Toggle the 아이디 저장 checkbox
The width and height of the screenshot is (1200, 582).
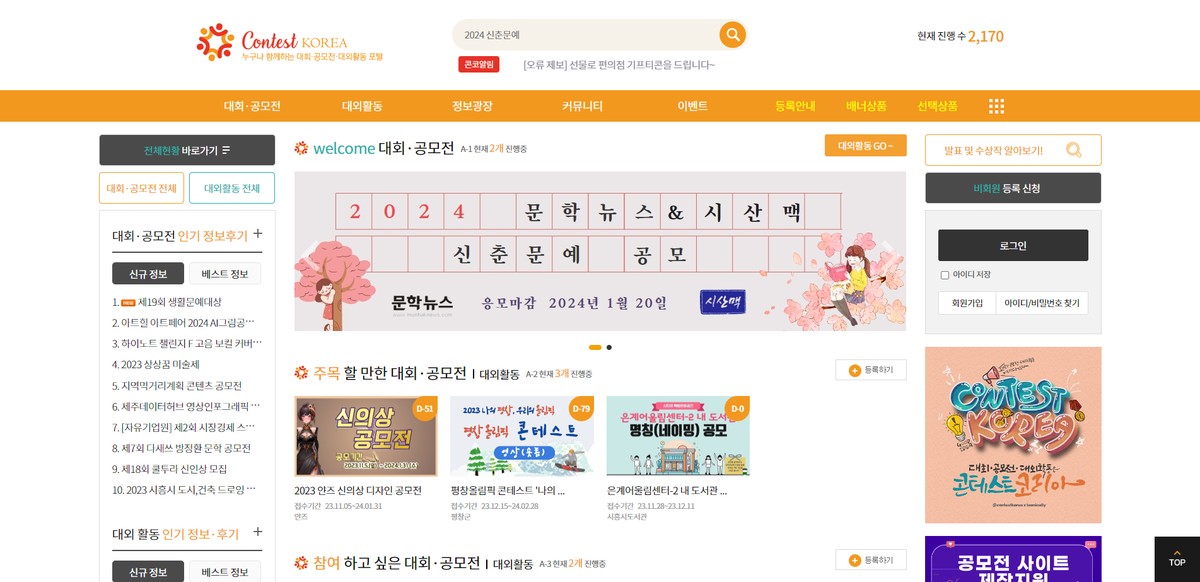(x=945, y=275)
